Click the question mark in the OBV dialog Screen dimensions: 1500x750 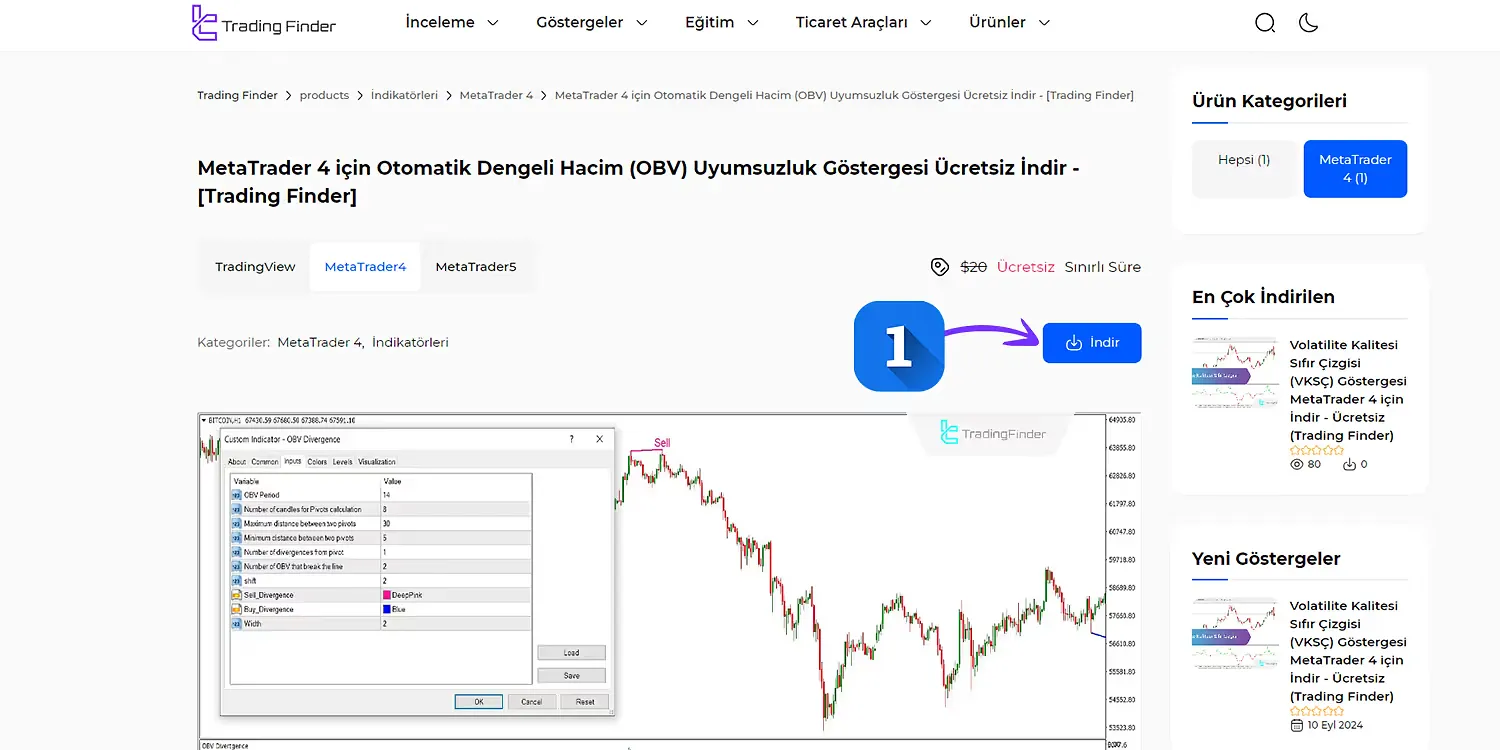coord(571,439)
